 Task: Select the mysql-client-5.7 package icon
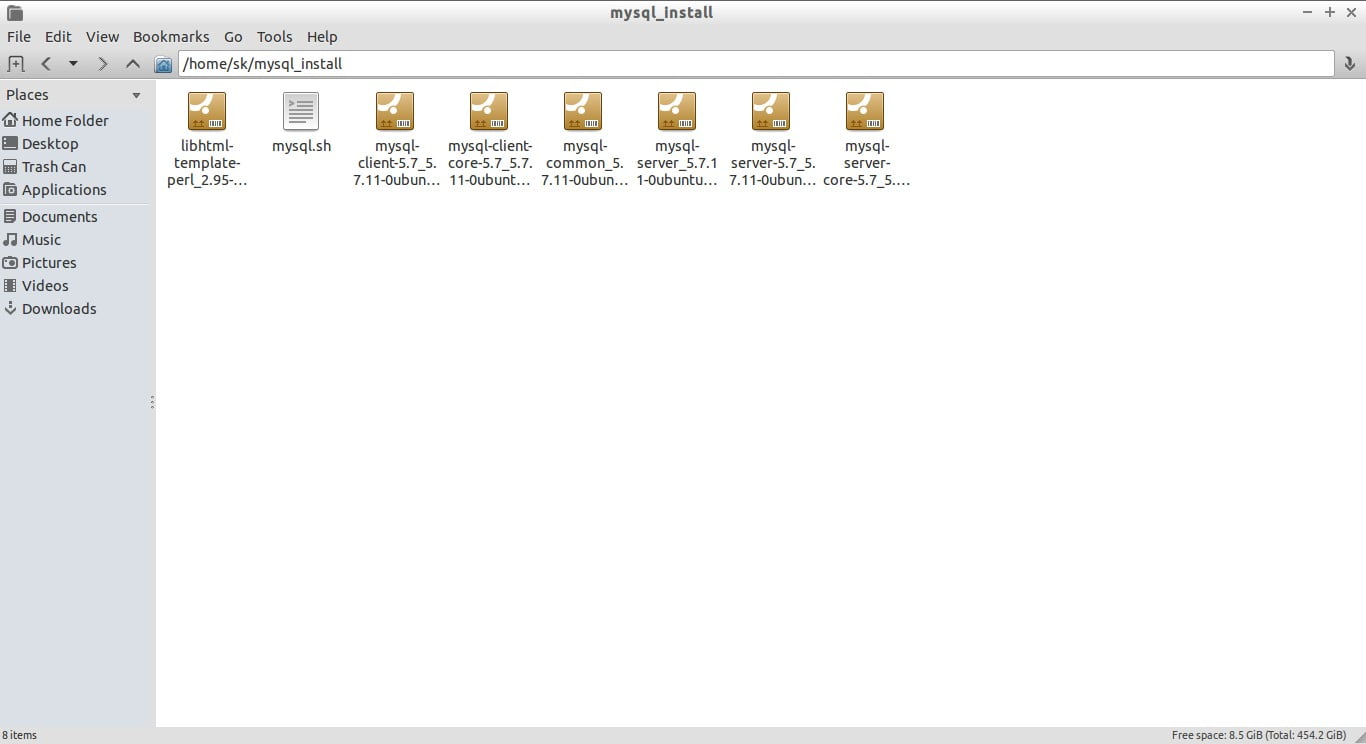tap(395, 111)
